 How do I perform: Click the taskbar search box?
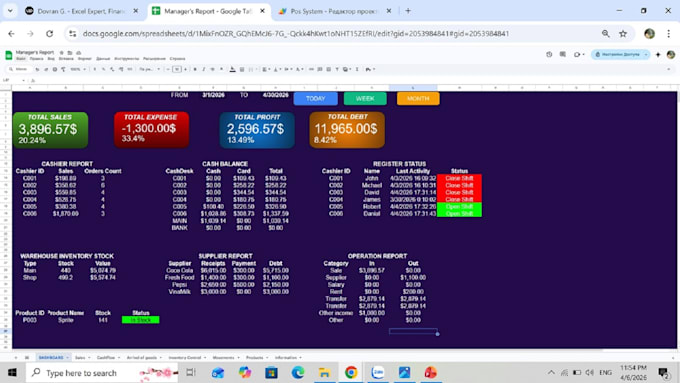click(x=102, y=373)
